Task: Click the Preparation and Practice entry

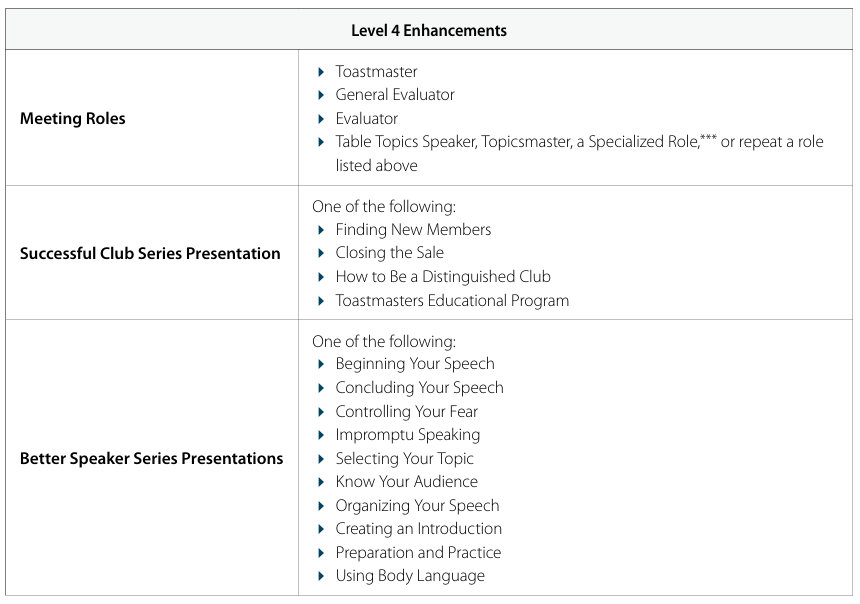Action: coord(418,553)
